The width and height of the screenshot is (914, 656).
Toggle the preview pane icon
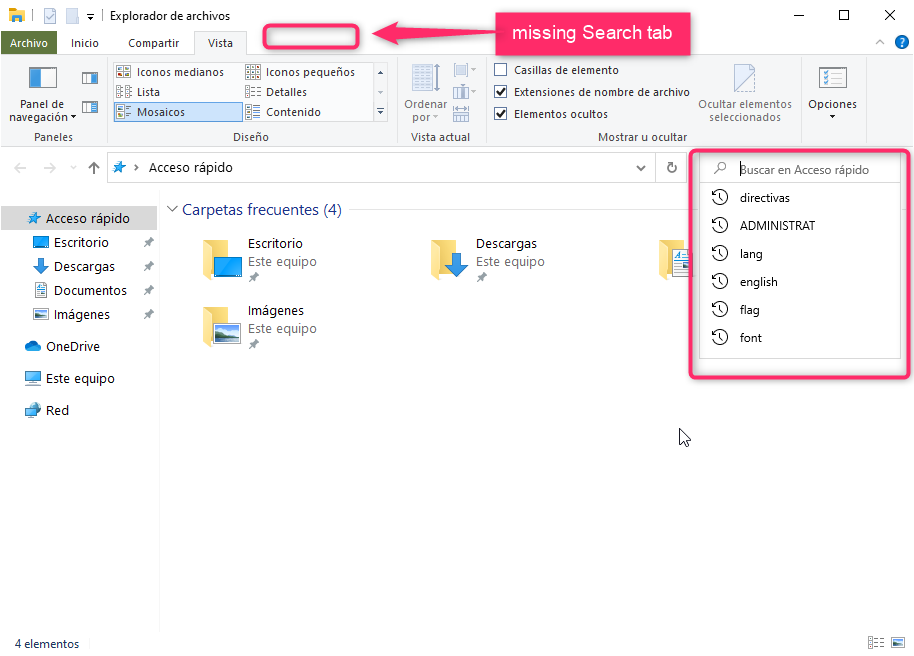[x=90, y=78]
